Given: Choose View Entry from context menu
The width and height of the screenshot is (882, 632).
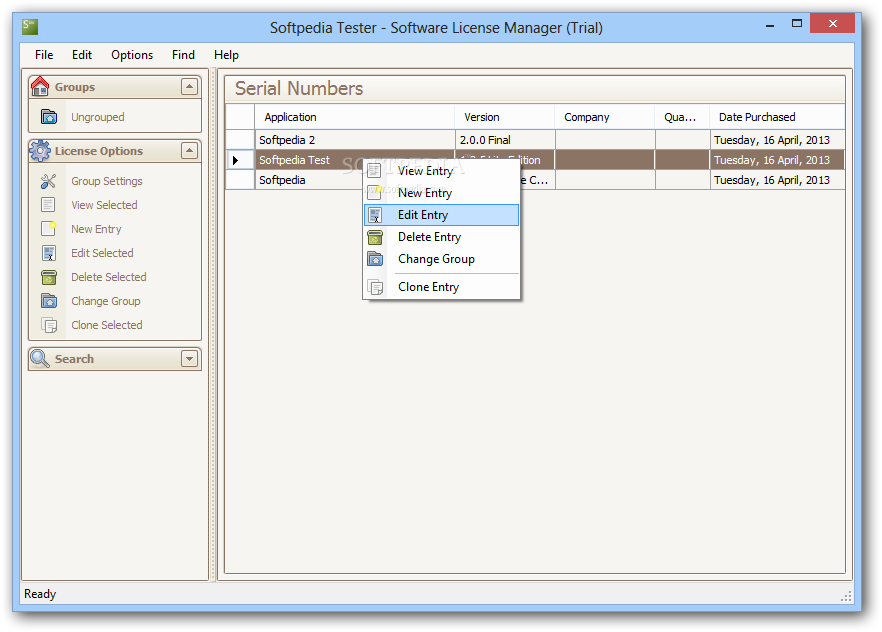Looking at the screenshot, I should coord(442,171).
